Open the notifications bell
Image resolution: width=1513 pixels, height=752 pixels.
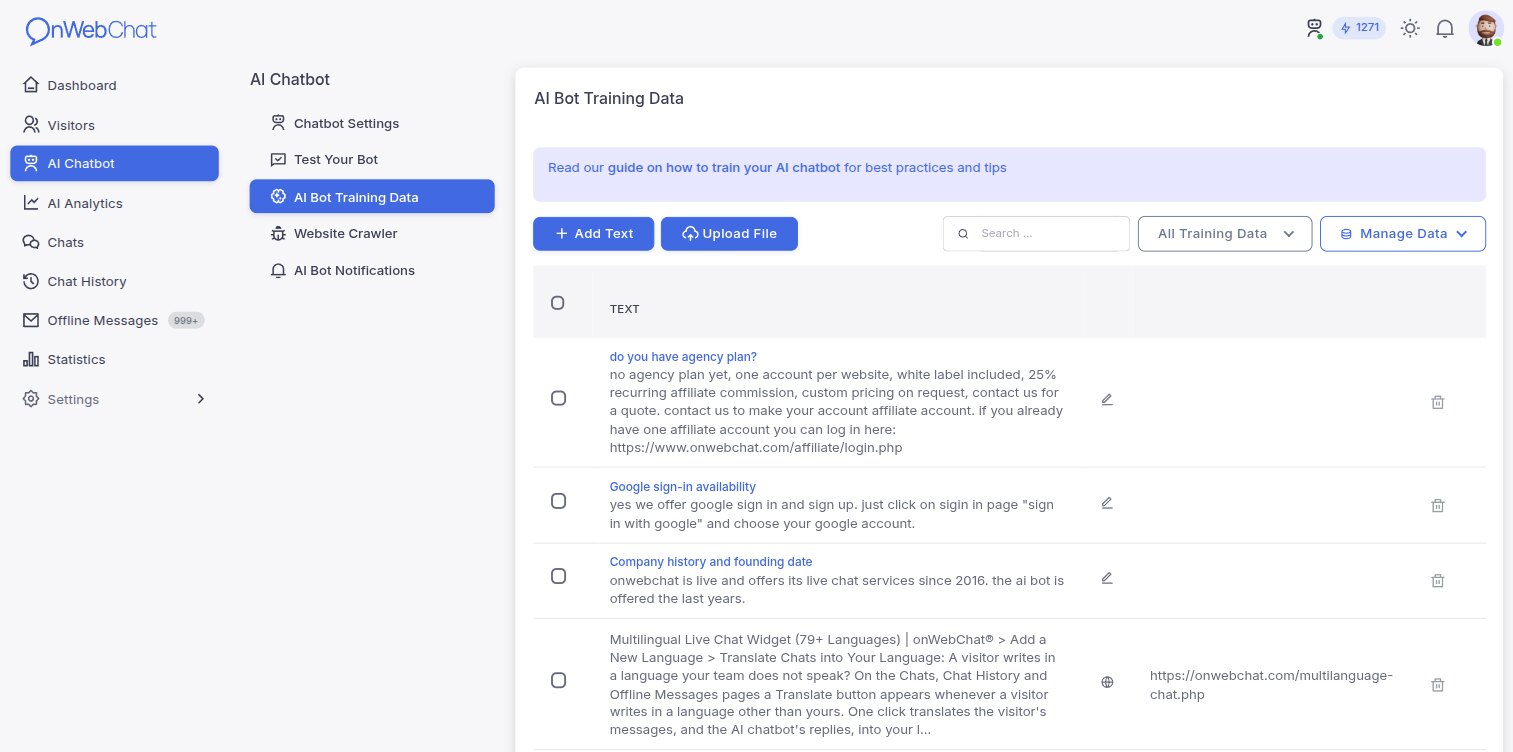(x=1445, y=28)
